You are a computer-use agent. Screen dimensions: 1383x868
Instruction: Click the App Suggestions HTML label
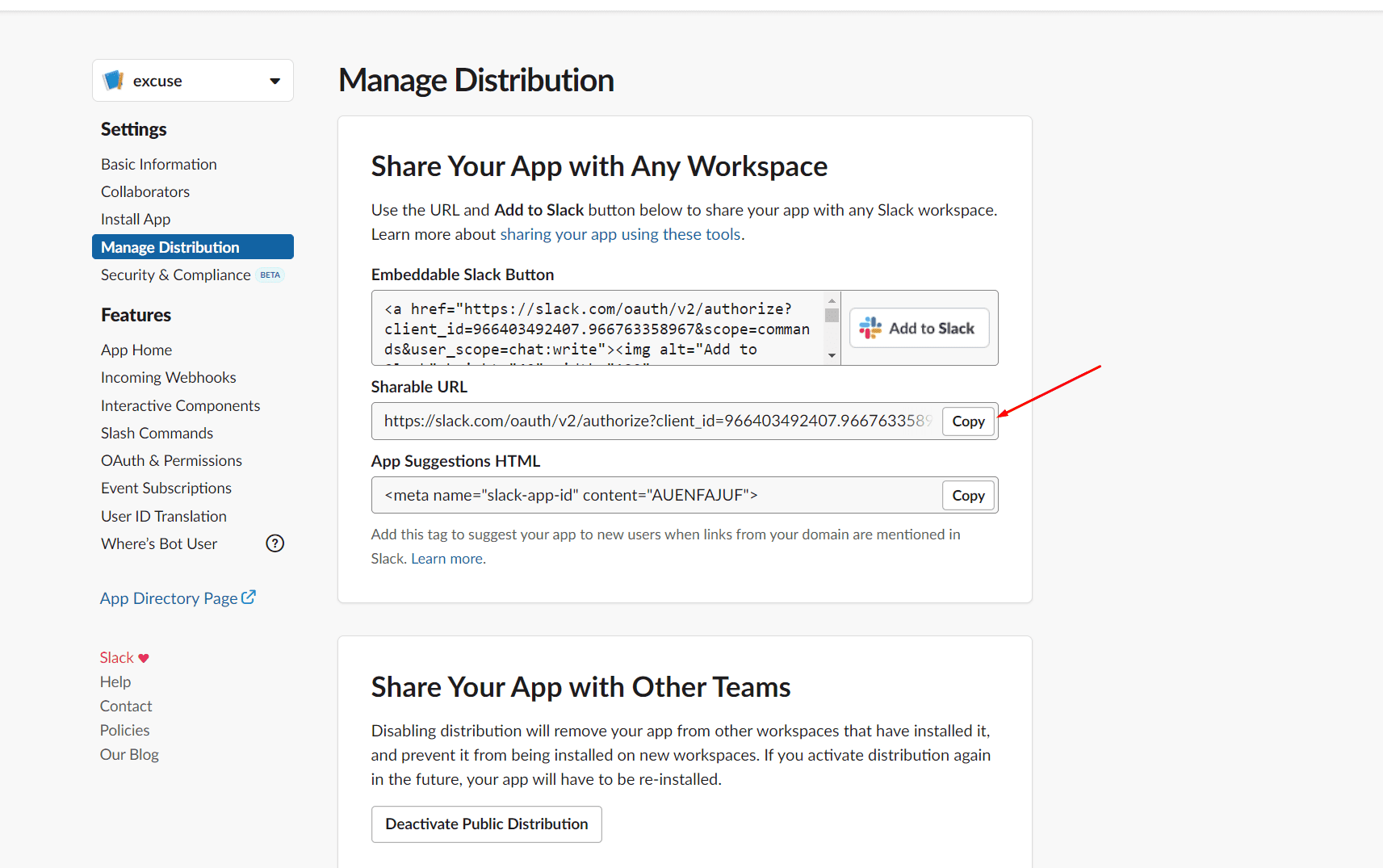455,461
